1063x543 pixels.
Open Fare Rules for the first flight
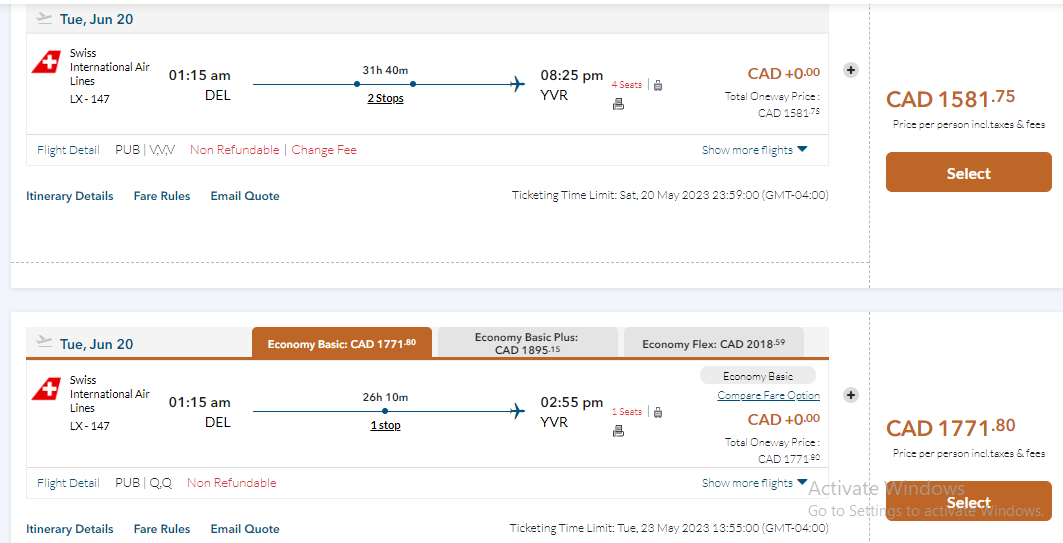coord(162,196)
